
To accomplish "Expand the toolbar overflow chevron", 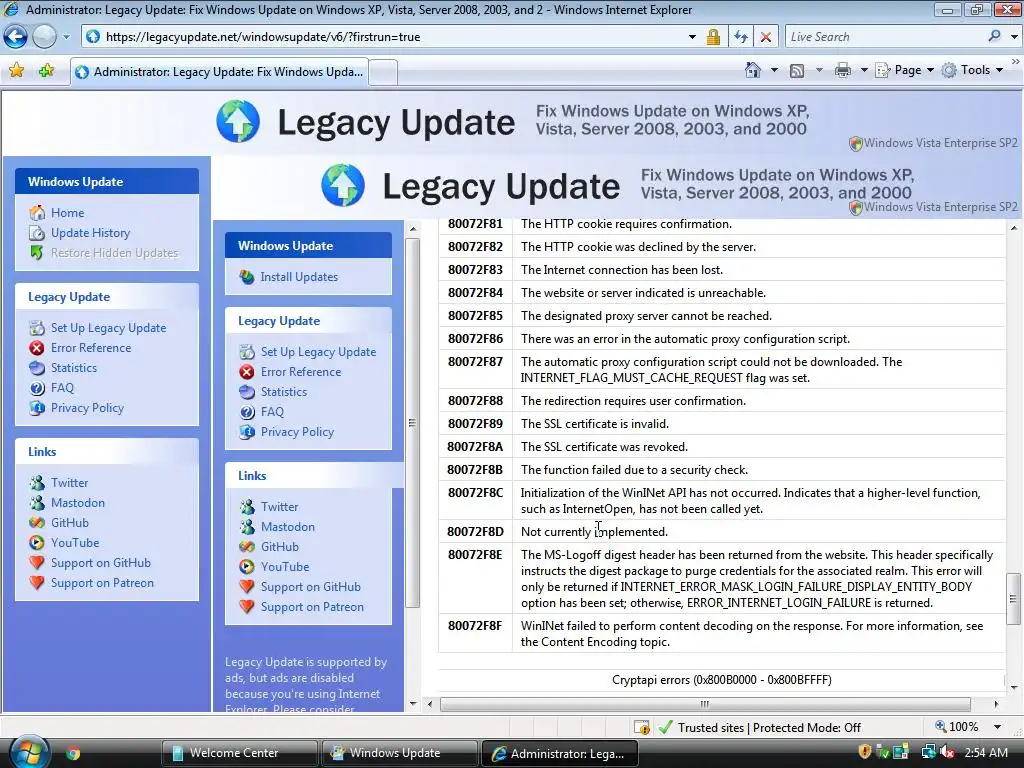I will [x=1016, y=61].
